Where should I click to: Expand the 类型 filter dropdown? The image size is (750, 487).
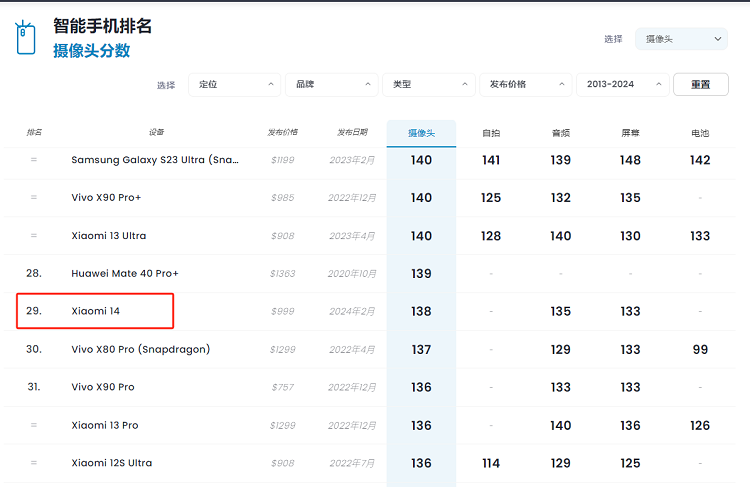pos(429,85)
